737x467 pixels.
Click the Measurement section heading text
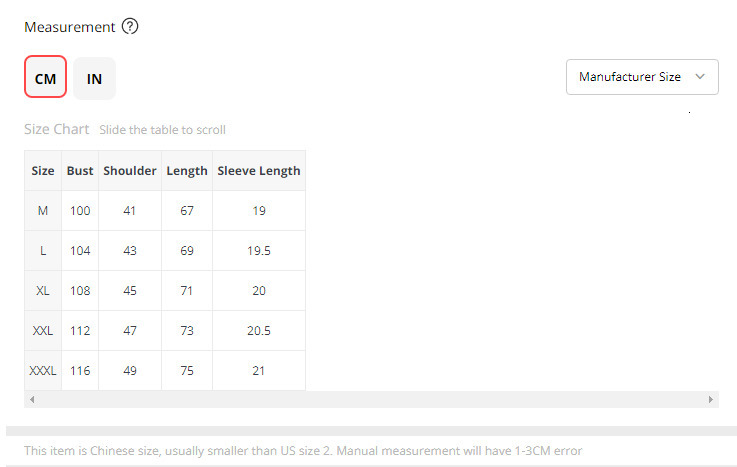[70, 27]
